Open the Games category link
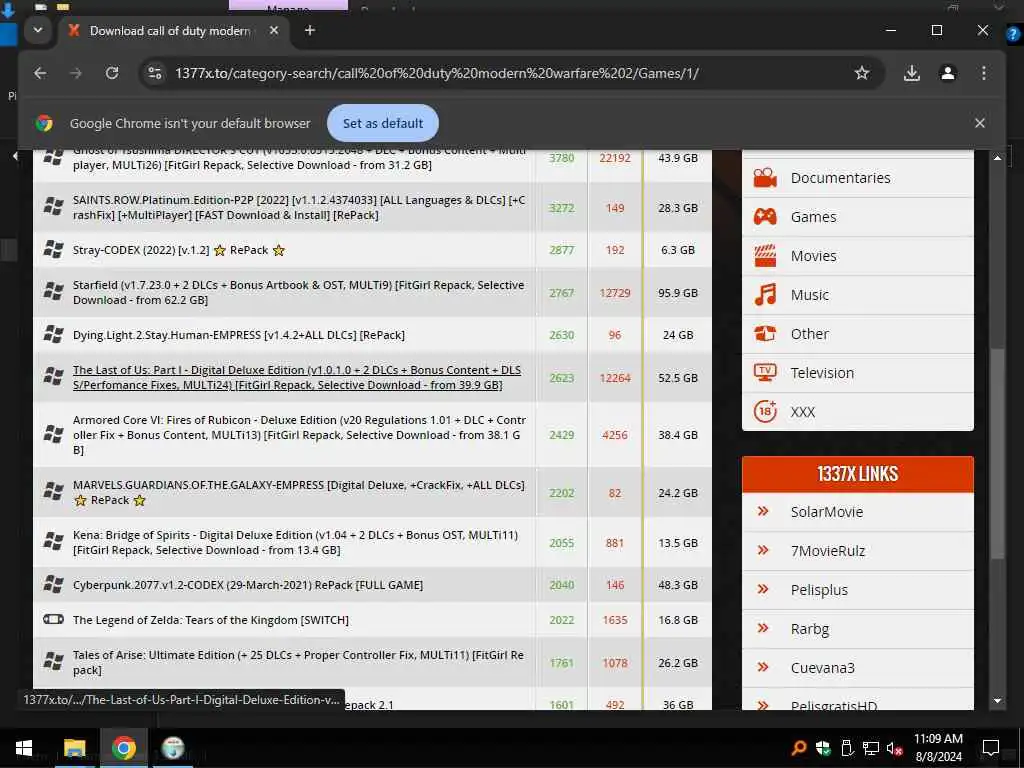The image size is (1024, 768). (x=813, y=217)
